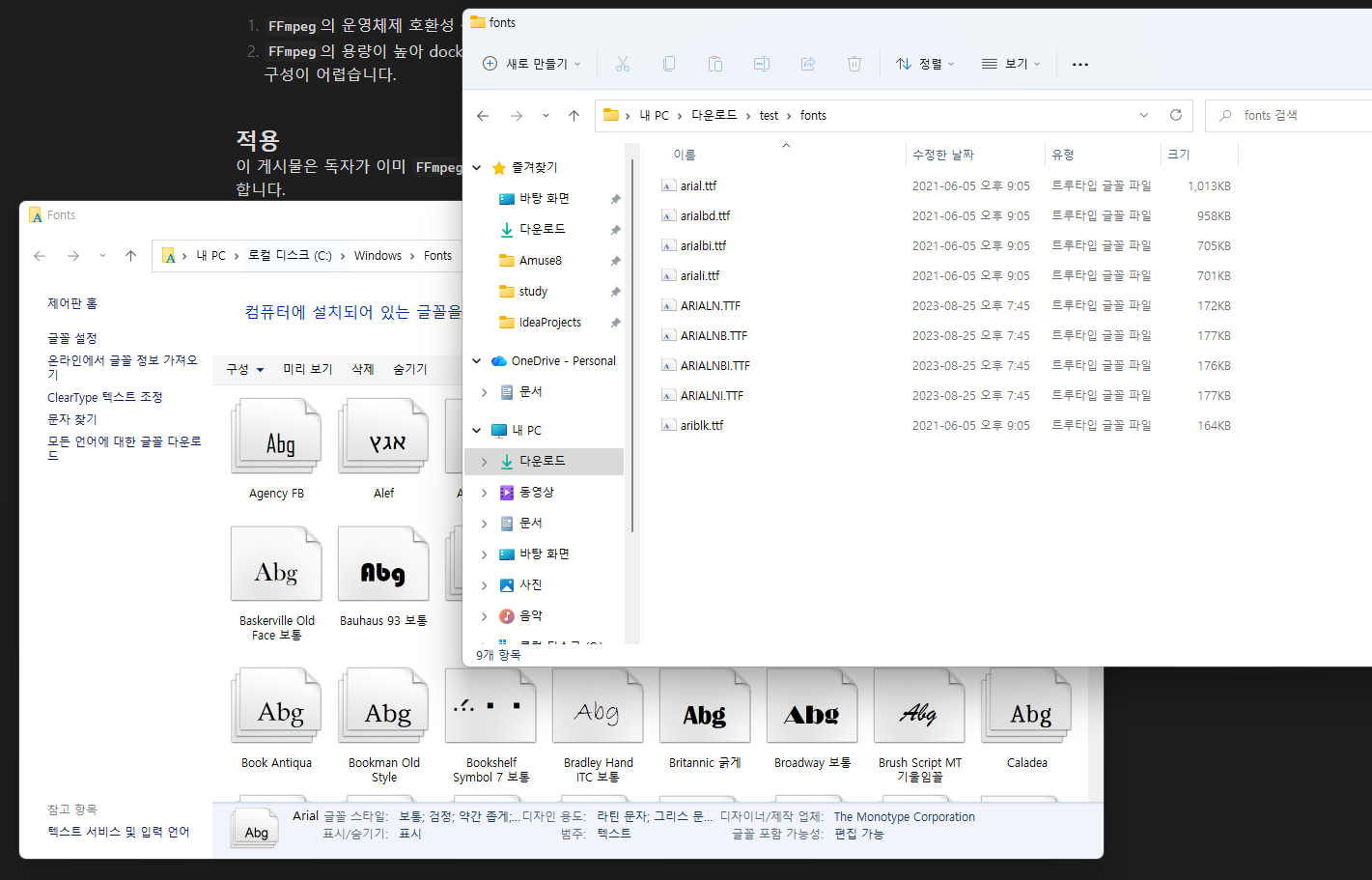Sort by 크기 column header
This screenshot has width=1372, height=880.
pos(1199,155)
